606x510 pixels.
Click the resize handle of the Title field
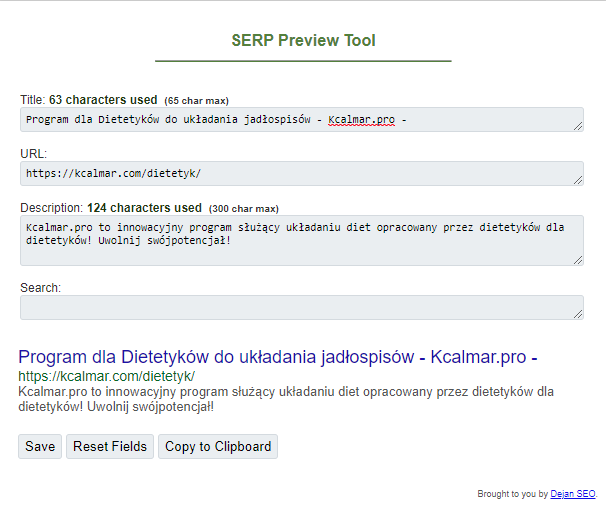579,126
